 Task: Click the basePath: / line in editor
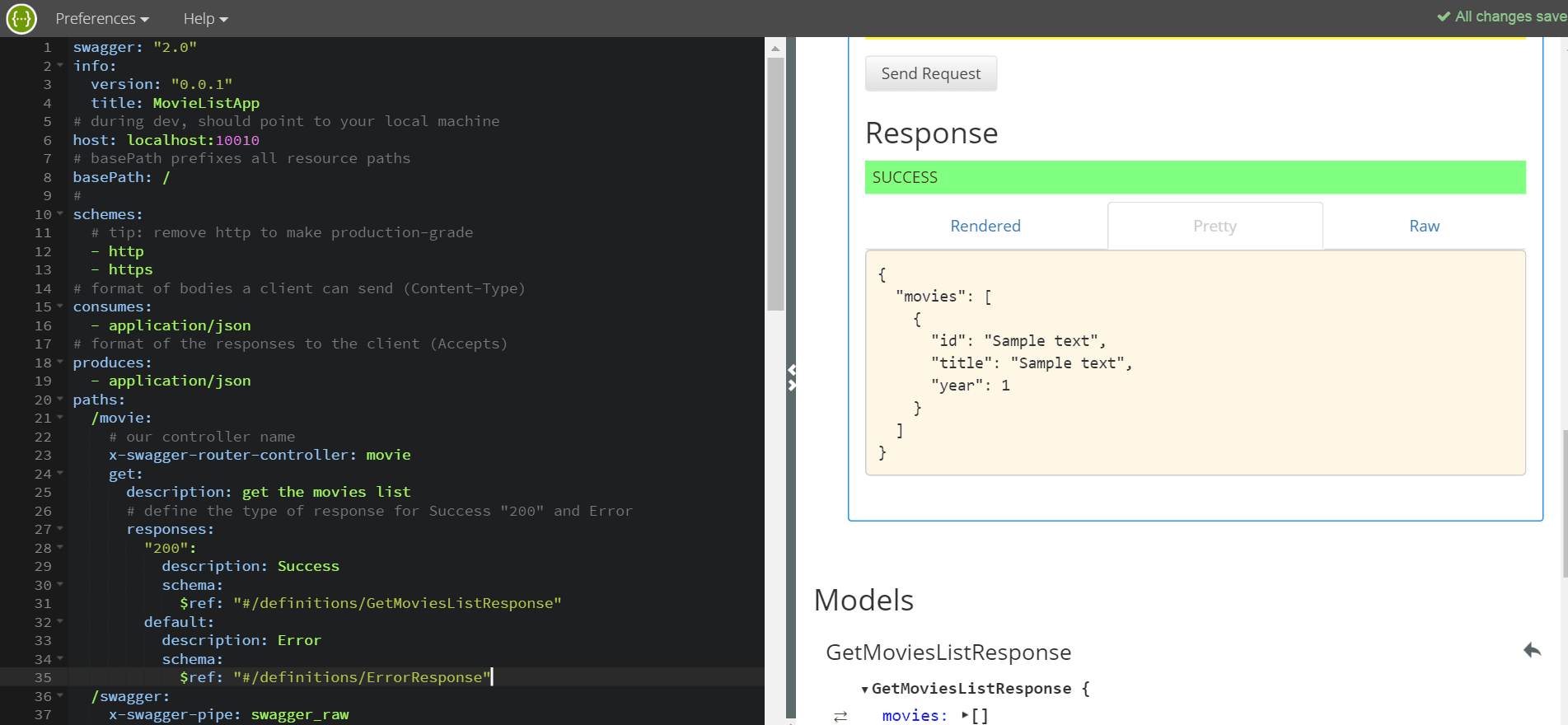click(x=121, y=177)
